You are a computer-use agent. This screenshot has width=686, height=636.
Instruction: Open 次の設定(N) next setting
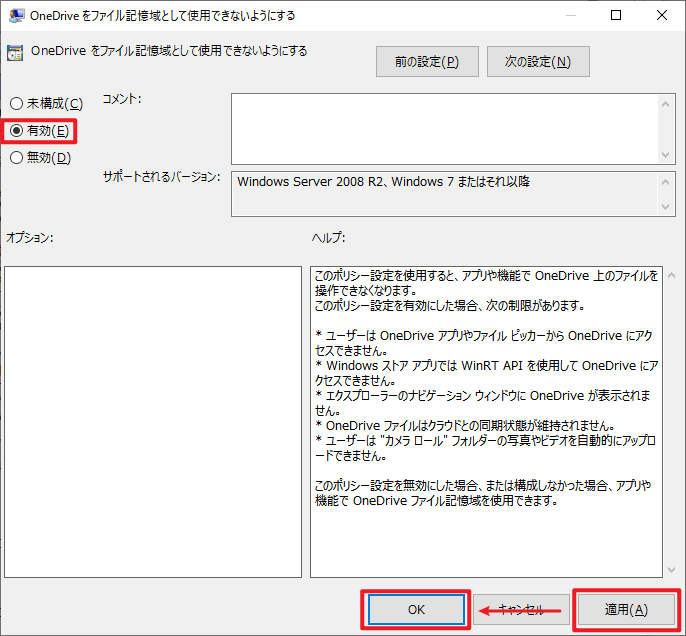pyautogui.click(x=538, y=62)
